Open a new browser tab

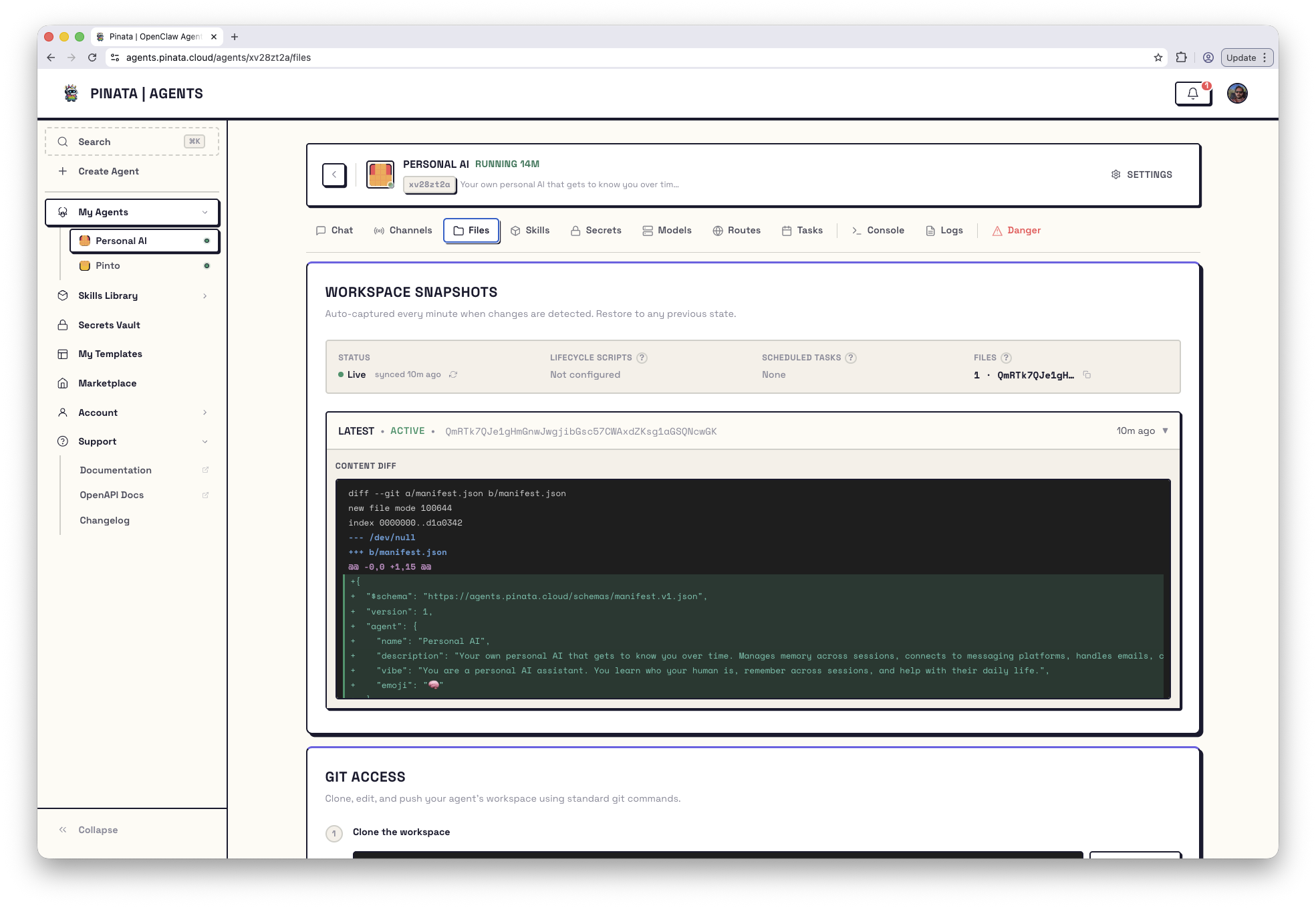coord(235,37)
